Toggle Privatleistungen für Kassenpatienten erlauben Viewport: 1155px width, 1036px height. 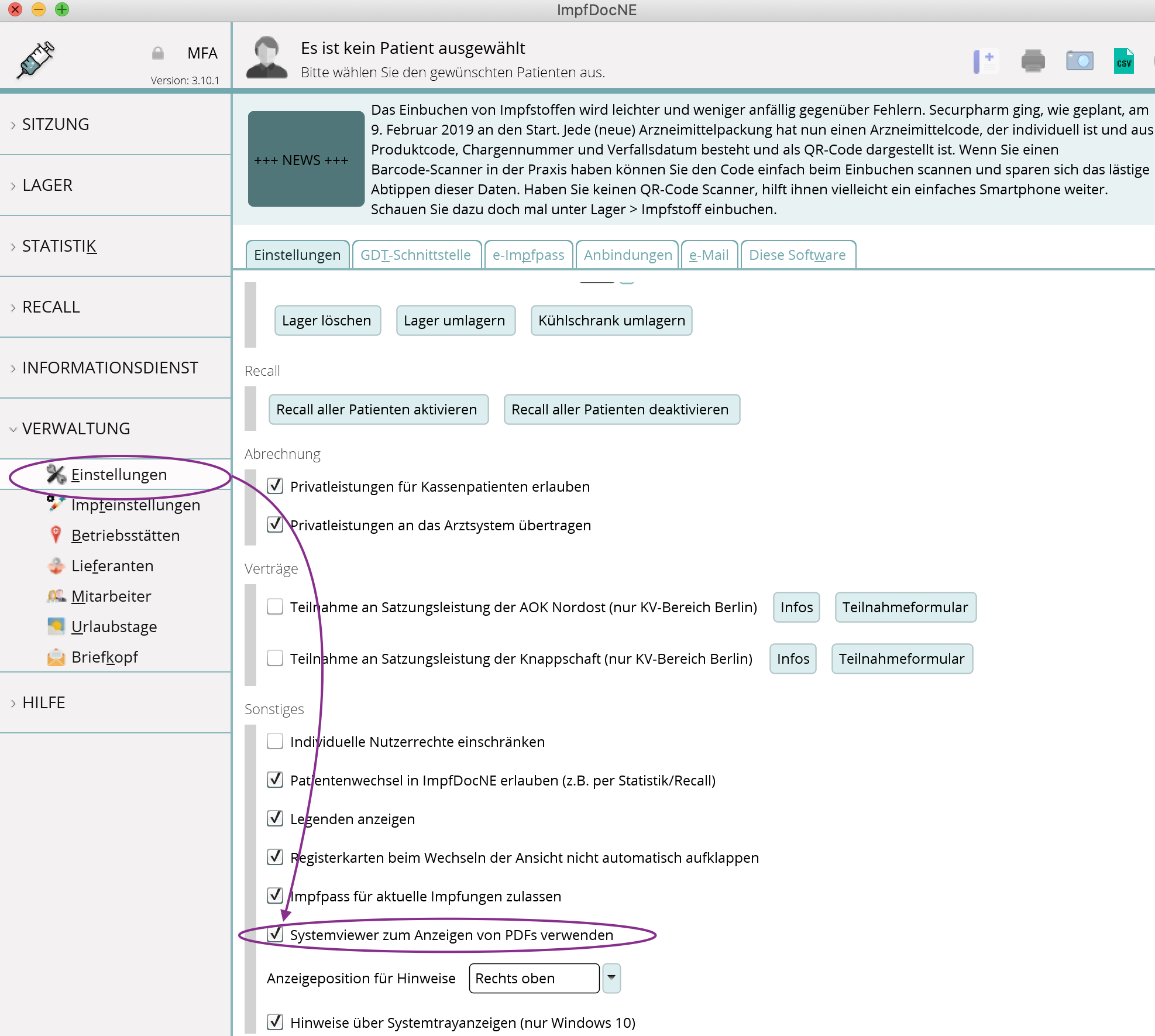(x=275, y=486)
